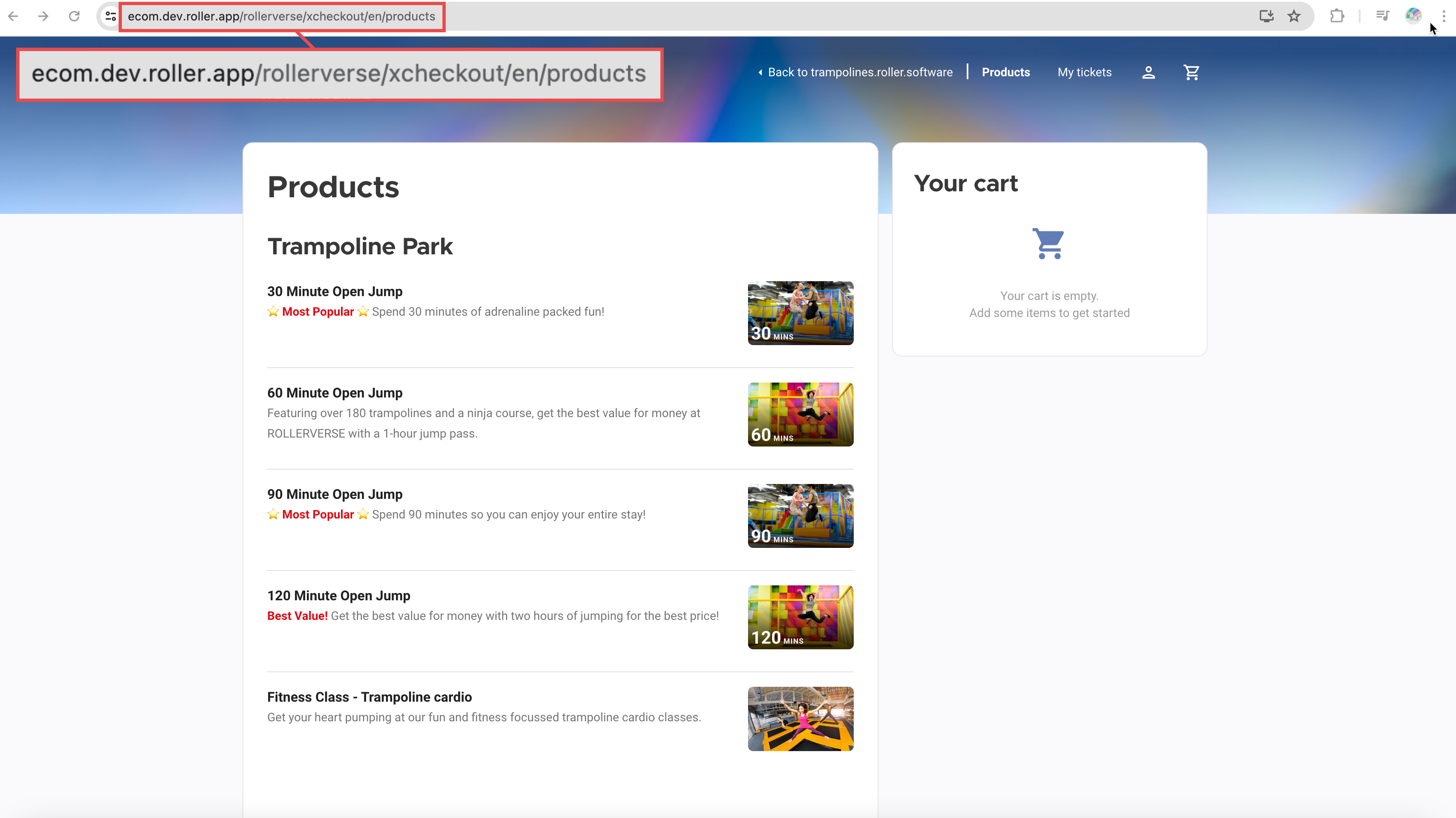The image size is (1456, 818).
Task: Click the install app icon in address bar
Action: click(x=1266, y=16)
